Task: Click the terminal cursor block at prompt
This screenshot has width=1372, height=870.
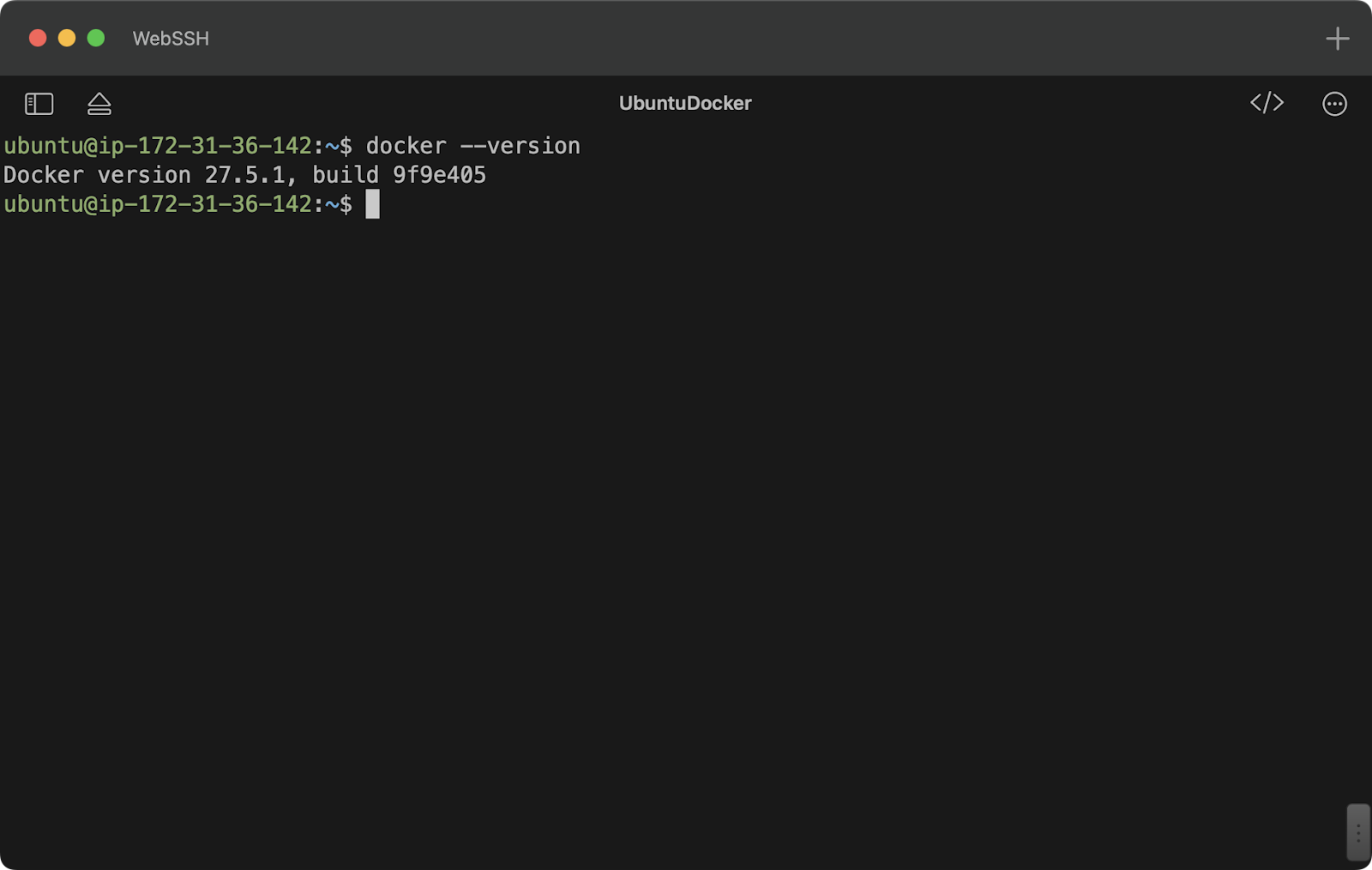Action: 372,204
